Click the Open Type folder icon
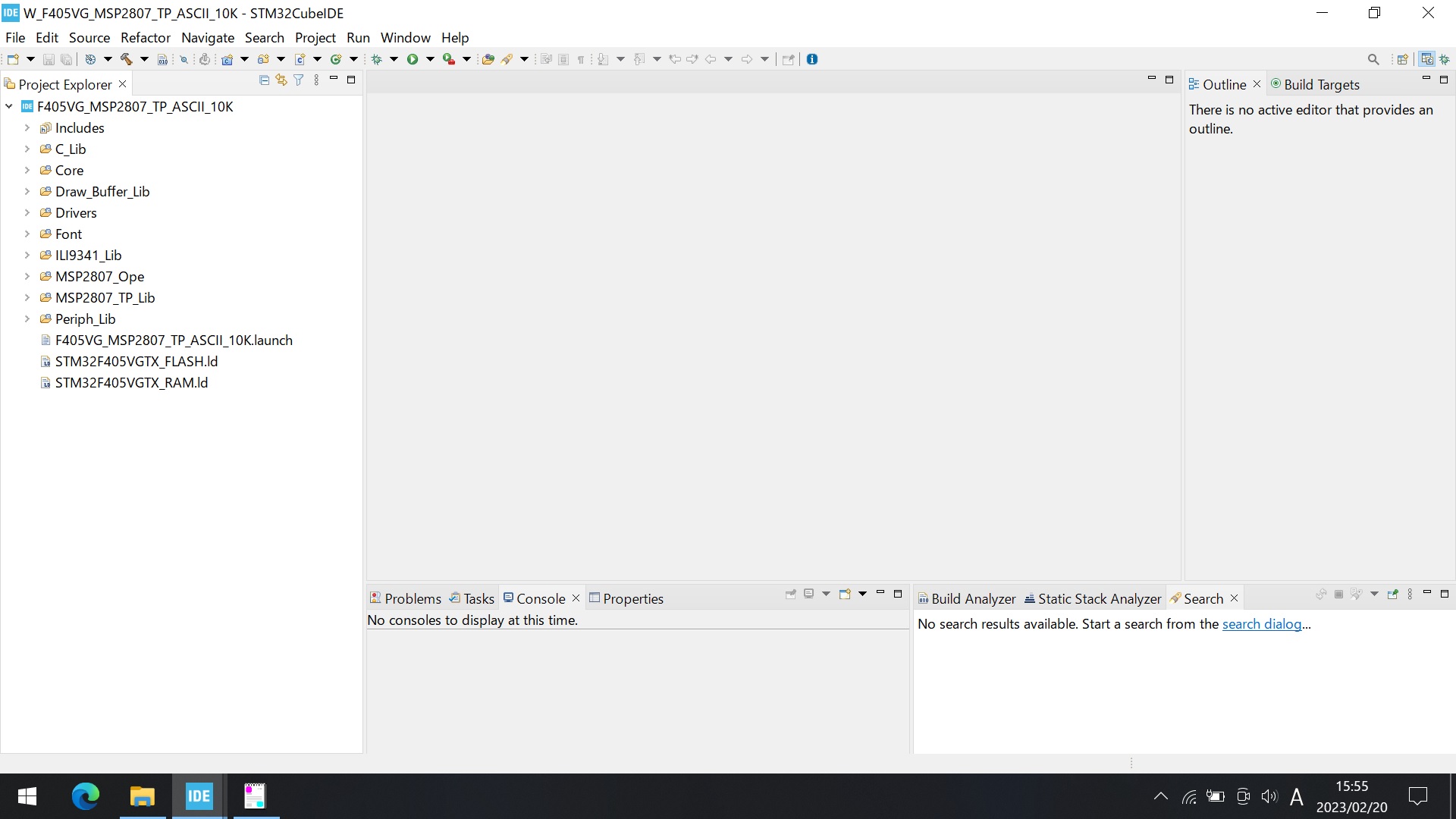This screenshot has width=1456, height=819. tap(488, 59)
